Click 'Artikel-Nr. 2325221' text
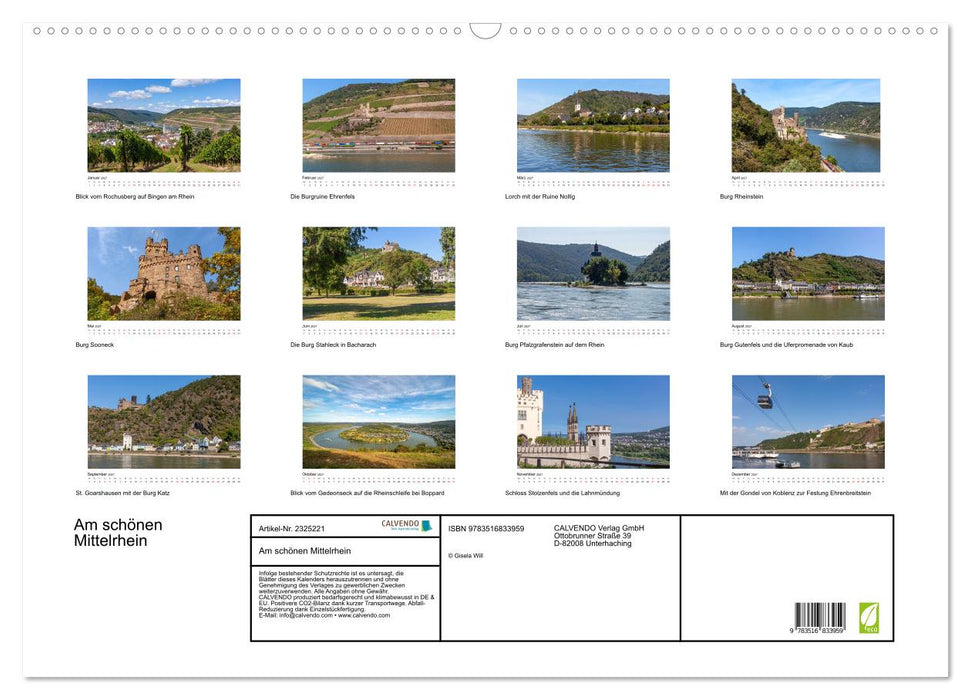 [292, 528]
